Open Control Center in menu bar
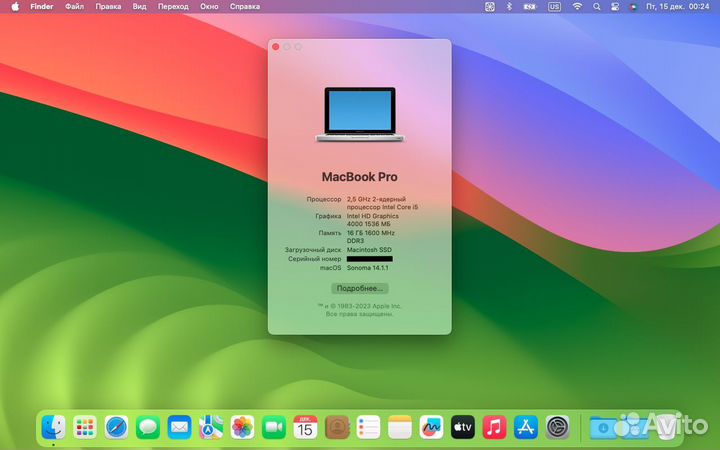The height and width of the screenshot is (450, 720). pyautogui.click(x=615, y=6)
